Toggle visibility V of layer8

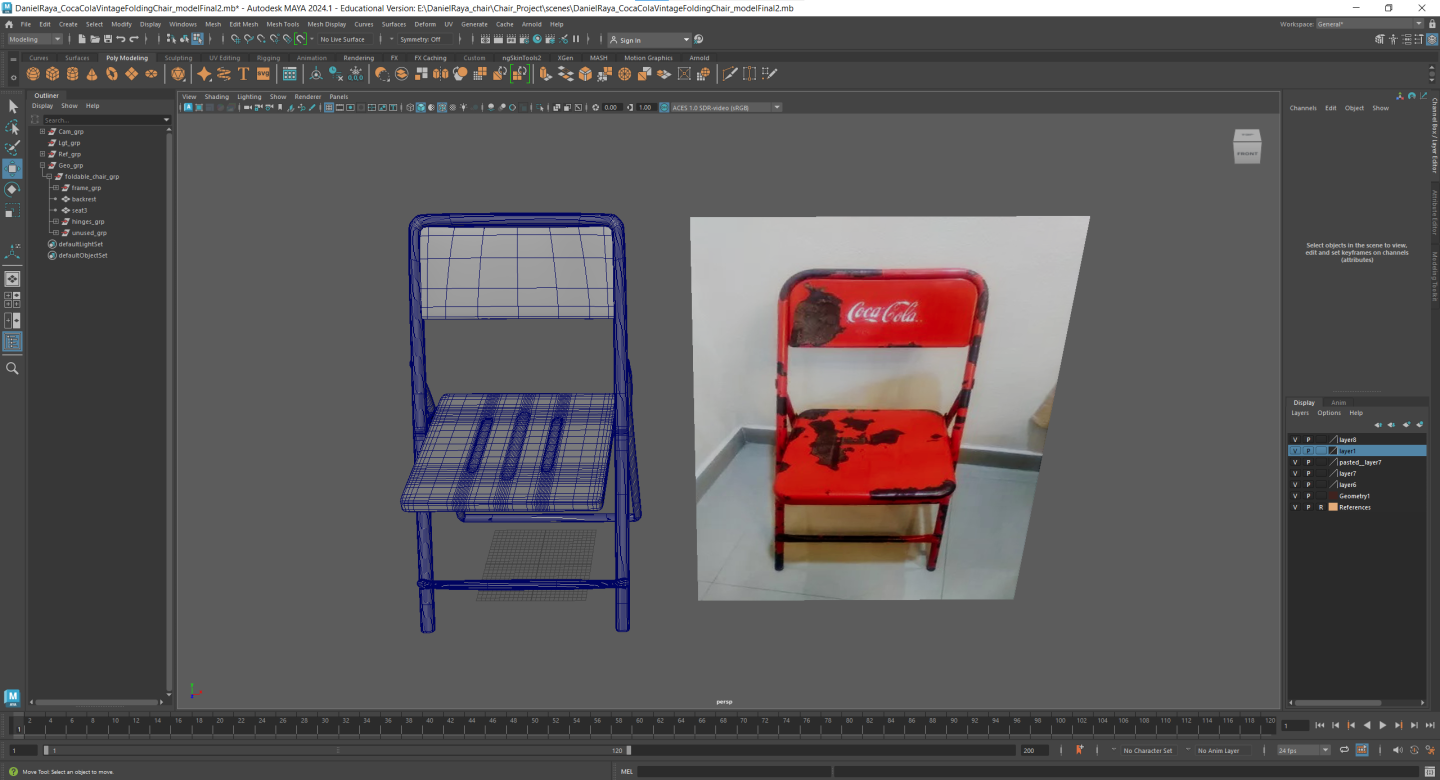[1295, 440]
